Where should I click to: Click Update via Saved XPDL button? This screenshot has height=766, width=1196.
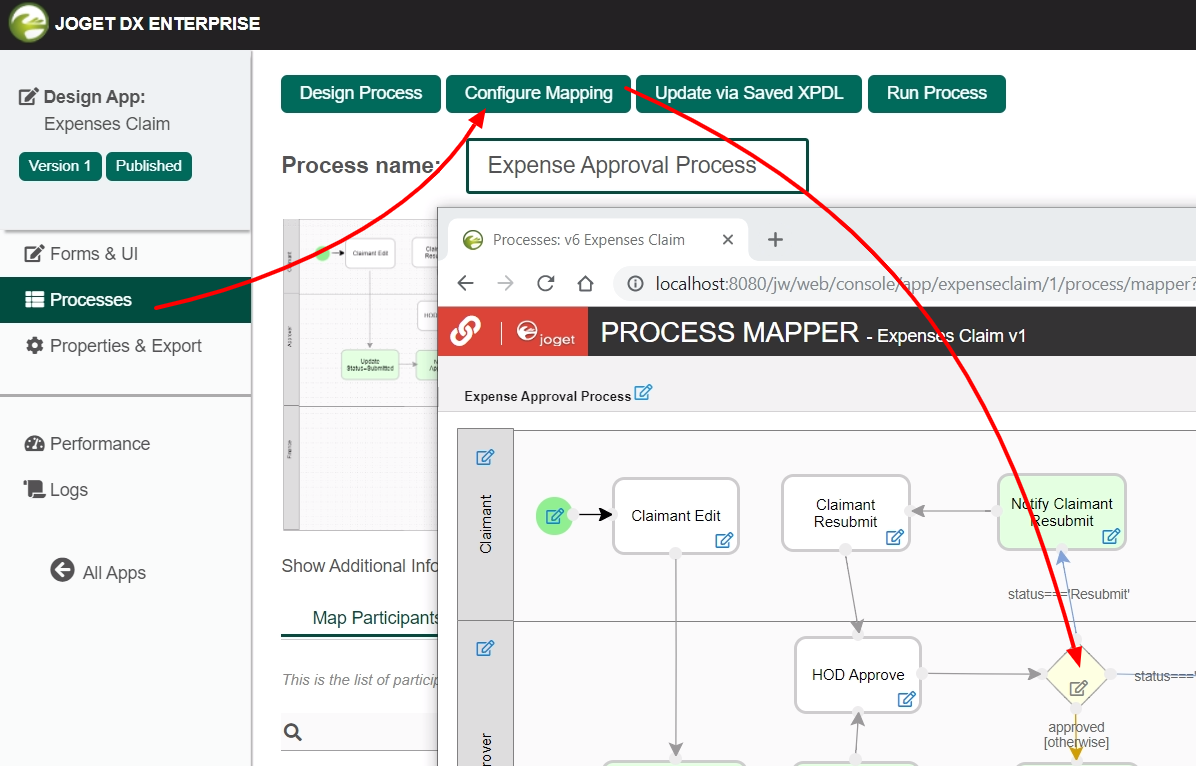[749, 93]
